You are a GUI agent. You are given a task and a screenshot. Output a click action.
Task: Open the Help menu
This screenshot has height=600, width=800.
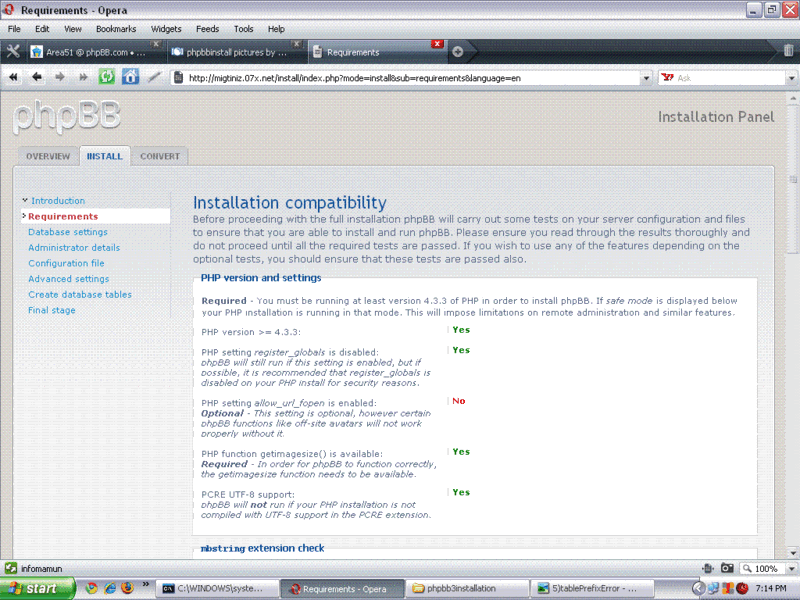(x=276, y=29)
